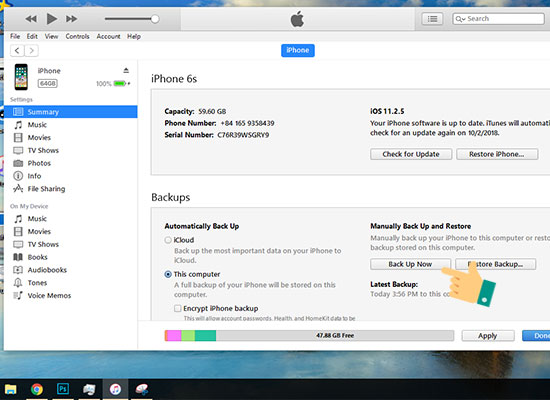Click the teal segment of storage bar

pos(205,335)
